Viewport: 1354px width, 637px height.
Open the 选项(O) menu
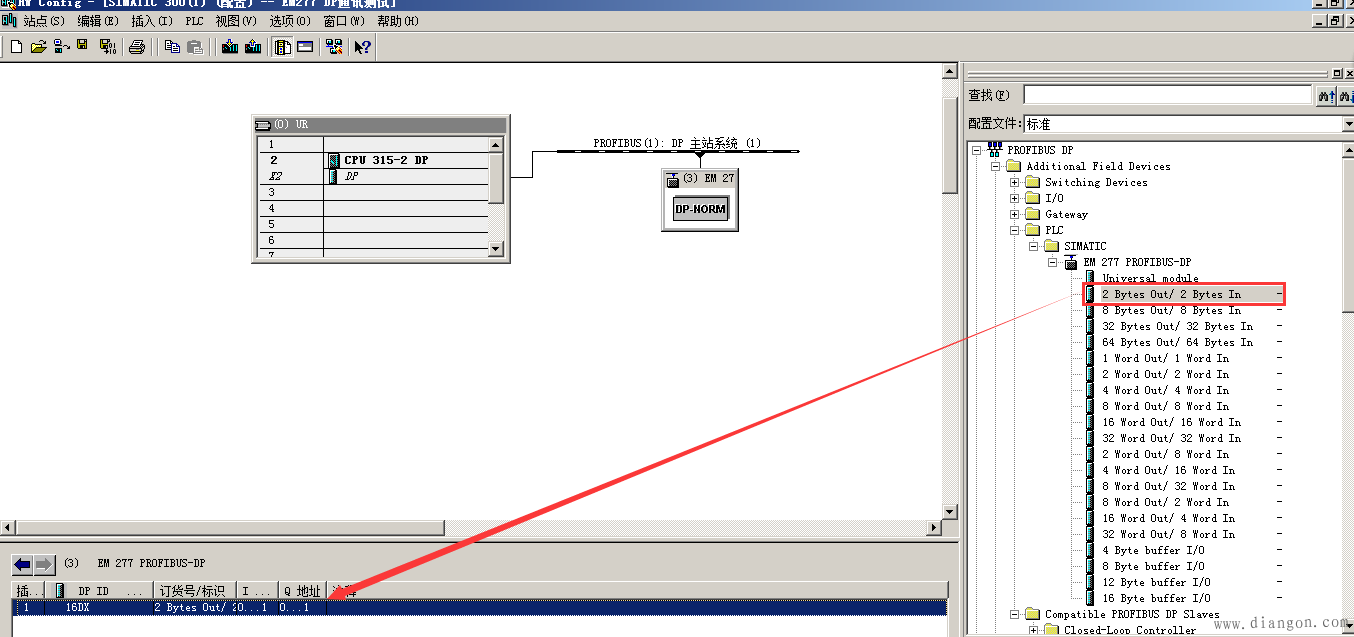[x=290, y=21]
